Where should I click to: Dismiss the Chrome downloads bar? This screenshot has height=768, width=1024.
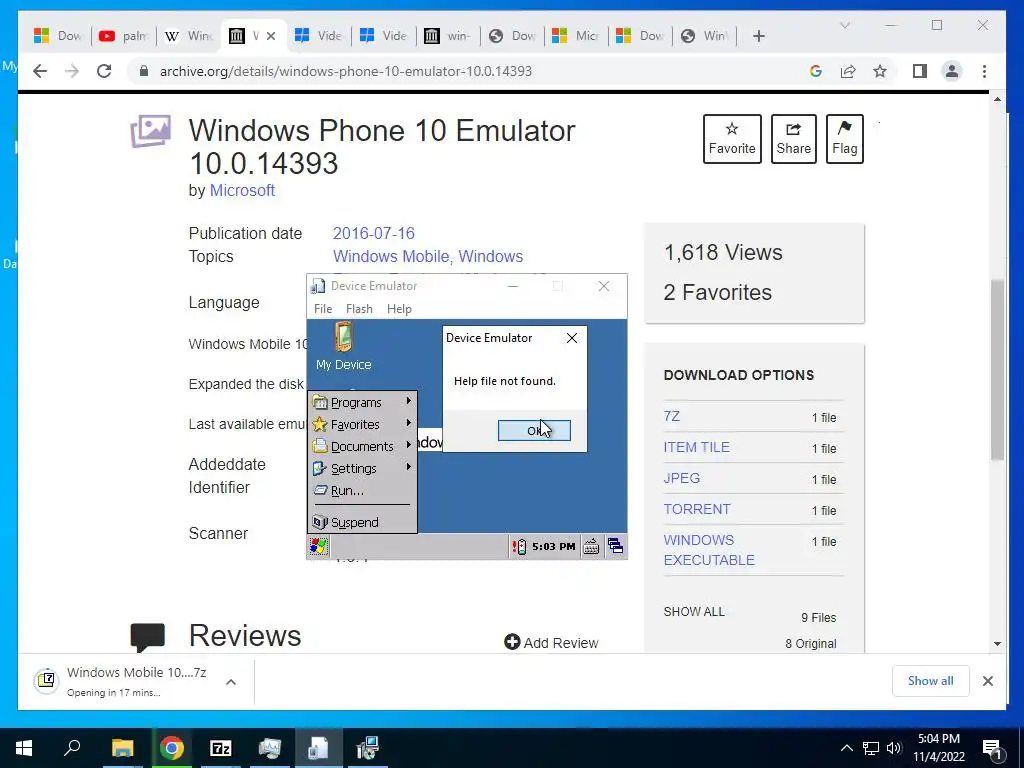pyautogui.click(x=987, y=681)
